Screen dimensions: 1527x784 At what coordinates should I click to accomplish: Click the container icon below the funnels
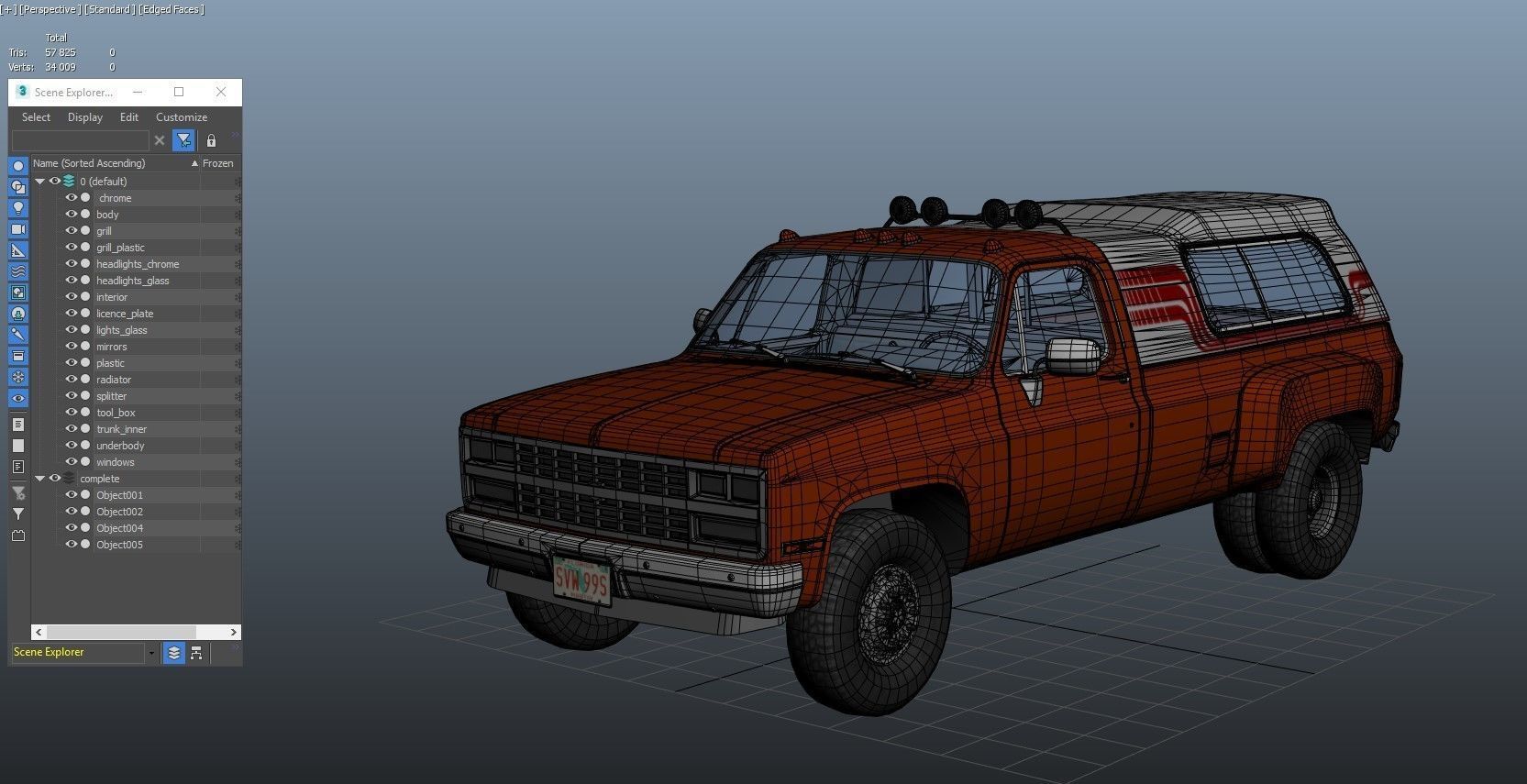pyautogui.click(x=18, y=536)
